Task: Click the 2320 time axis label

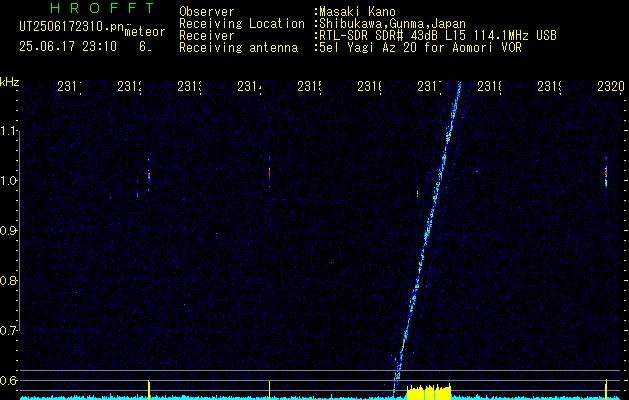Action: click(611, 86)
